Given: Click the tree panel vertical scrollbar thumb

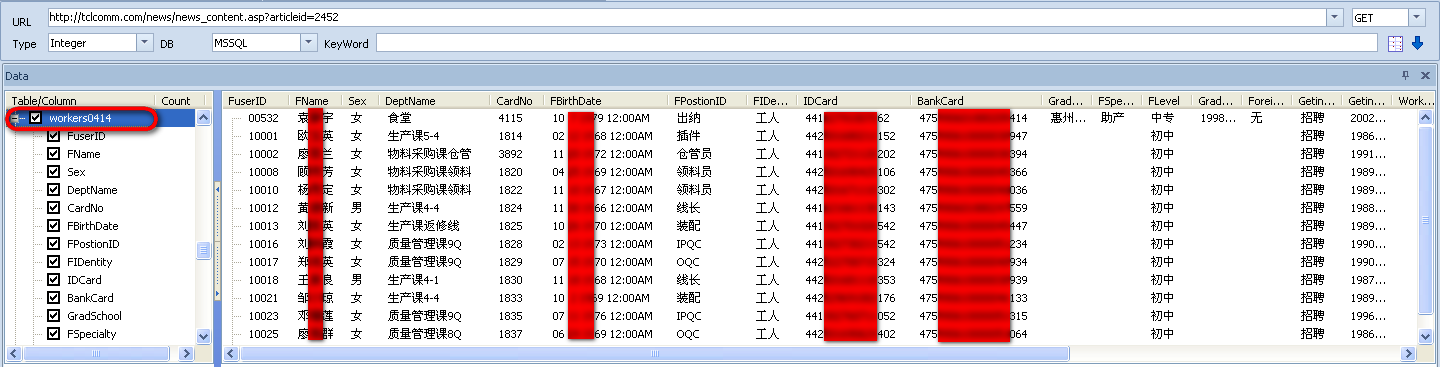Looking at the screenshot, I should click(204, 250).
